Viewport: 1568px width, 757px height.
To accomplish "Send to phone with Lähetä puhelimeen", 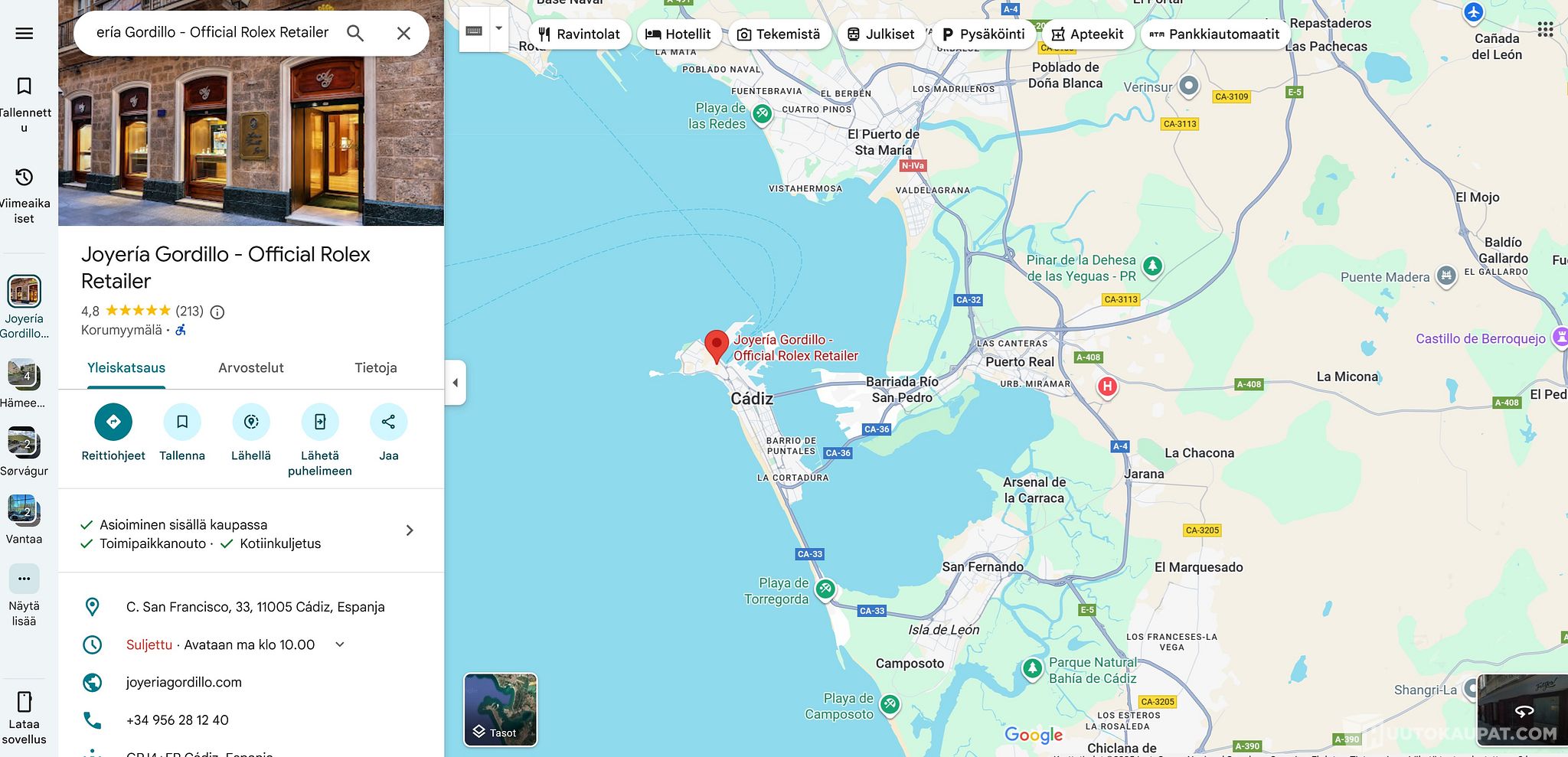I will 320,440.
